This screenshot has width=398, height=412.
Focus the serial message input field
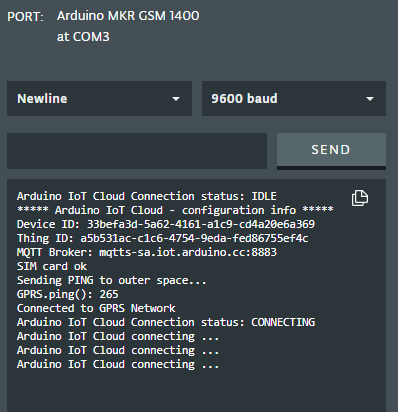point(137,151)
